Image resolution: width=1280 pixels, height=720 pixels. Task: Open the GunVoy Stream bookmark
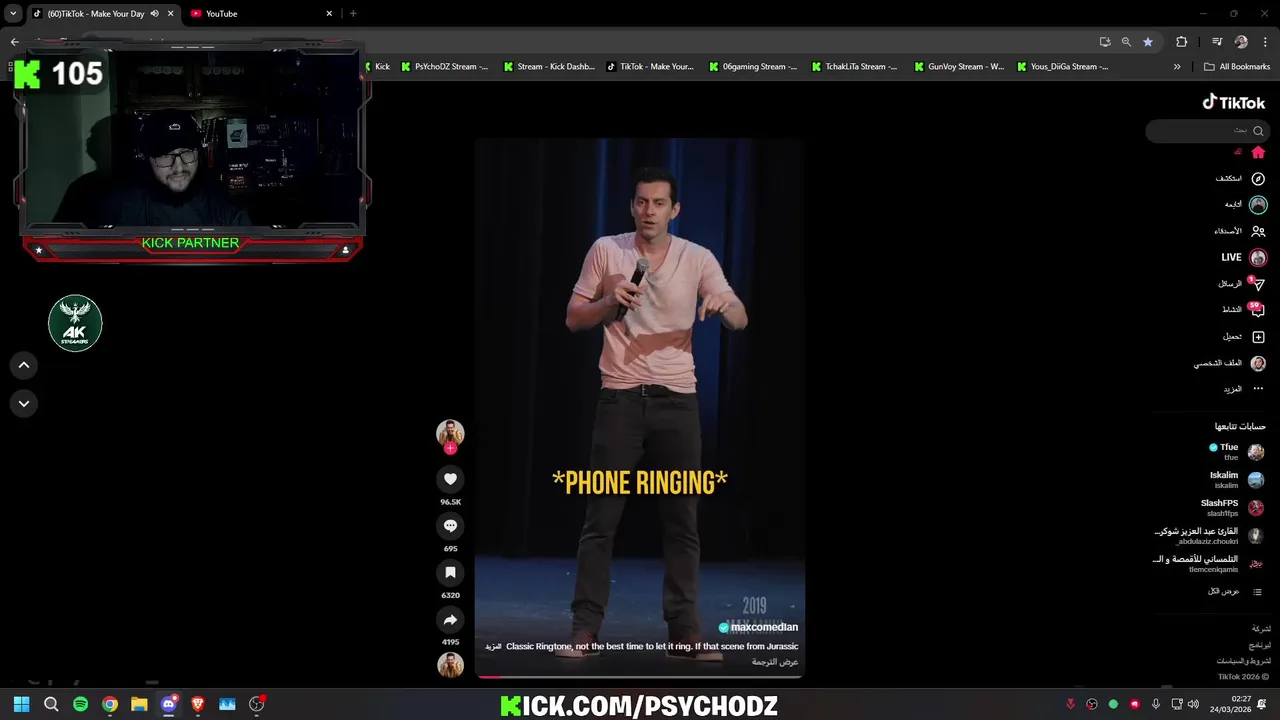click(x=958, y=67)
